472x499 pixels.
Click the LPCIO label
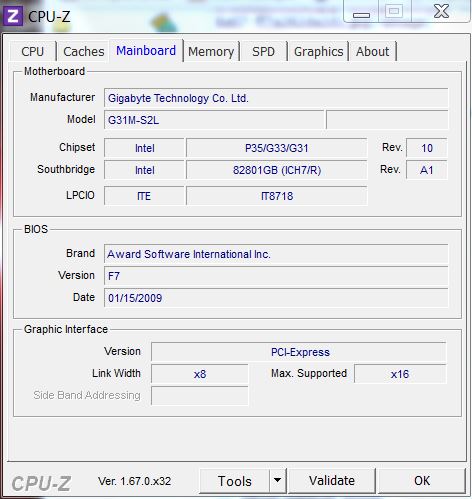[x=80, y=195]
